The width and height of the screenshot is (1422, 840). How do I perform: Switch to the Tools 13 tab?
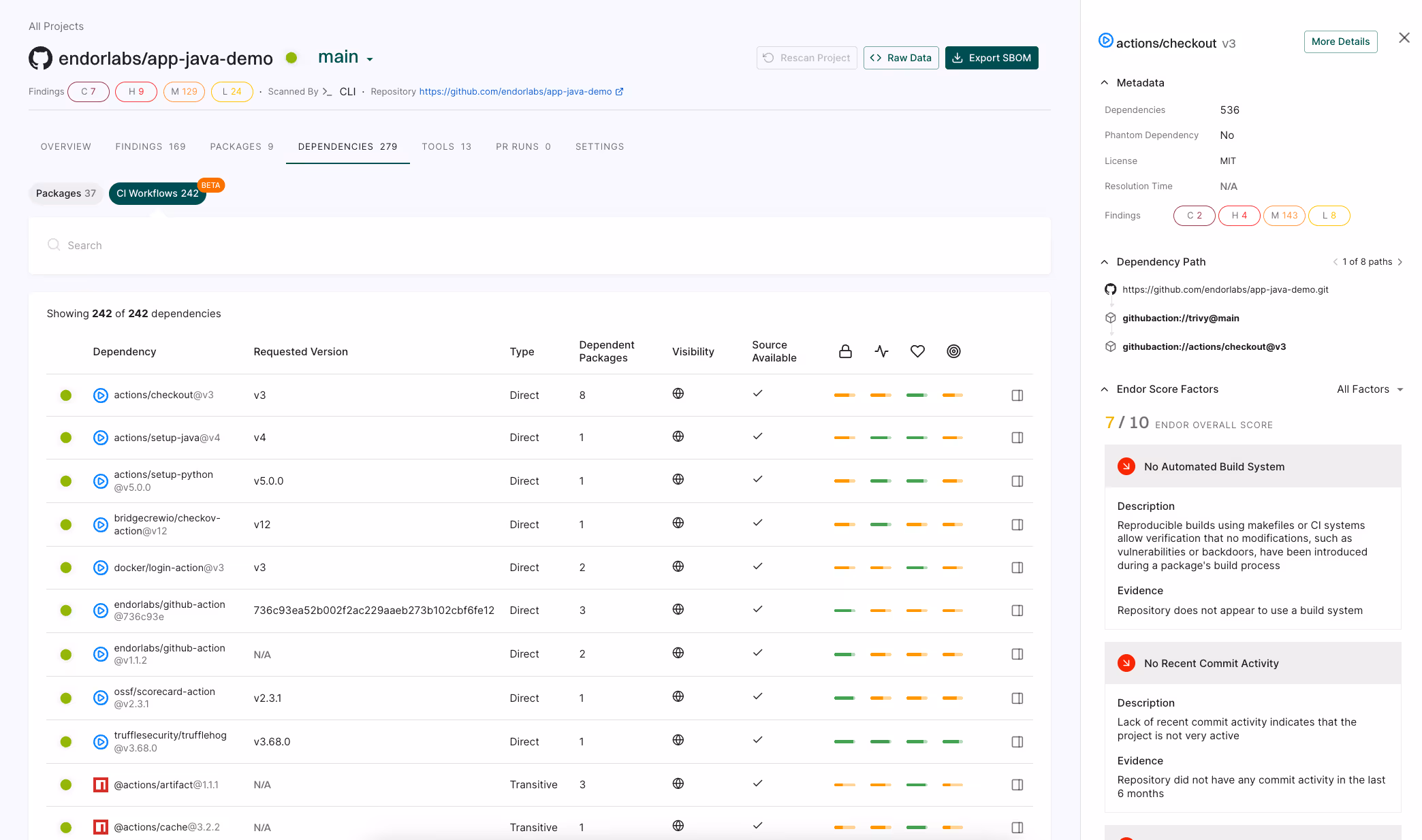[x=447, y=146]
